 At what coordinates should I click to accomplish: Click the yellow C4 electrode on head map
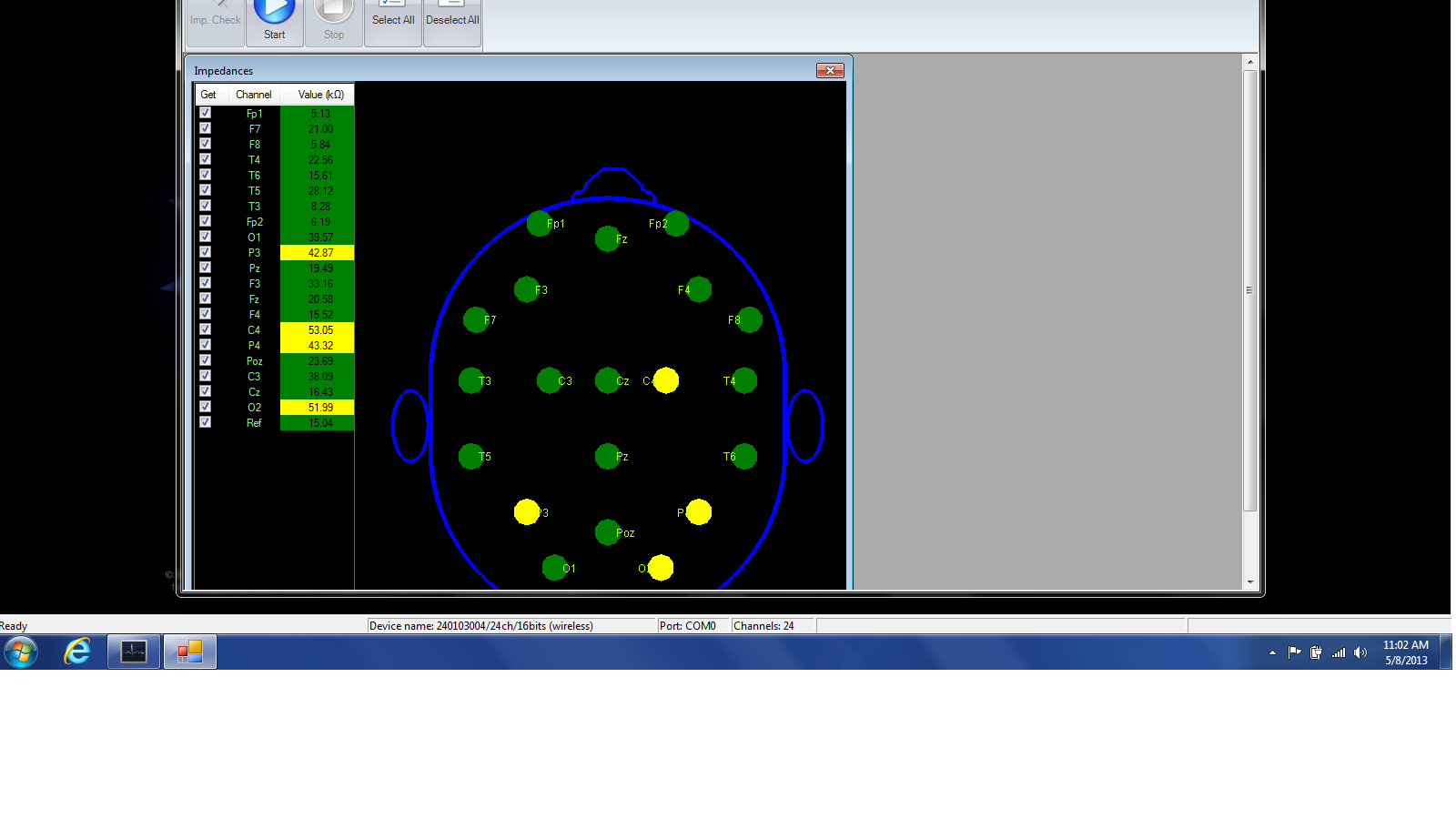666,380
